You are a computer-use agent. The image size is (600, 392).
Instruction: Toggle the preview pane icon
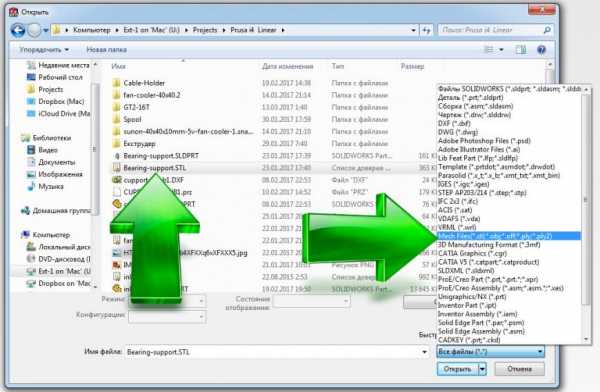[521, 50]
